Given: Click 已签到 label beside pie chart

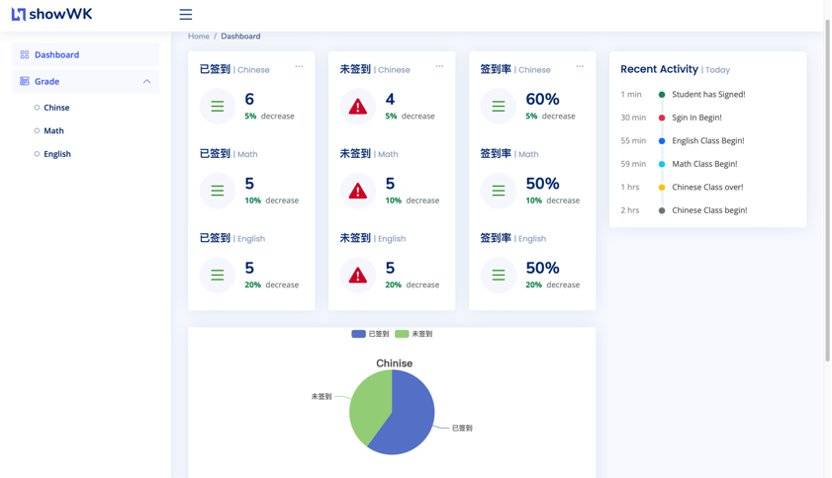Looking at the screenshot, I should 462,428.
